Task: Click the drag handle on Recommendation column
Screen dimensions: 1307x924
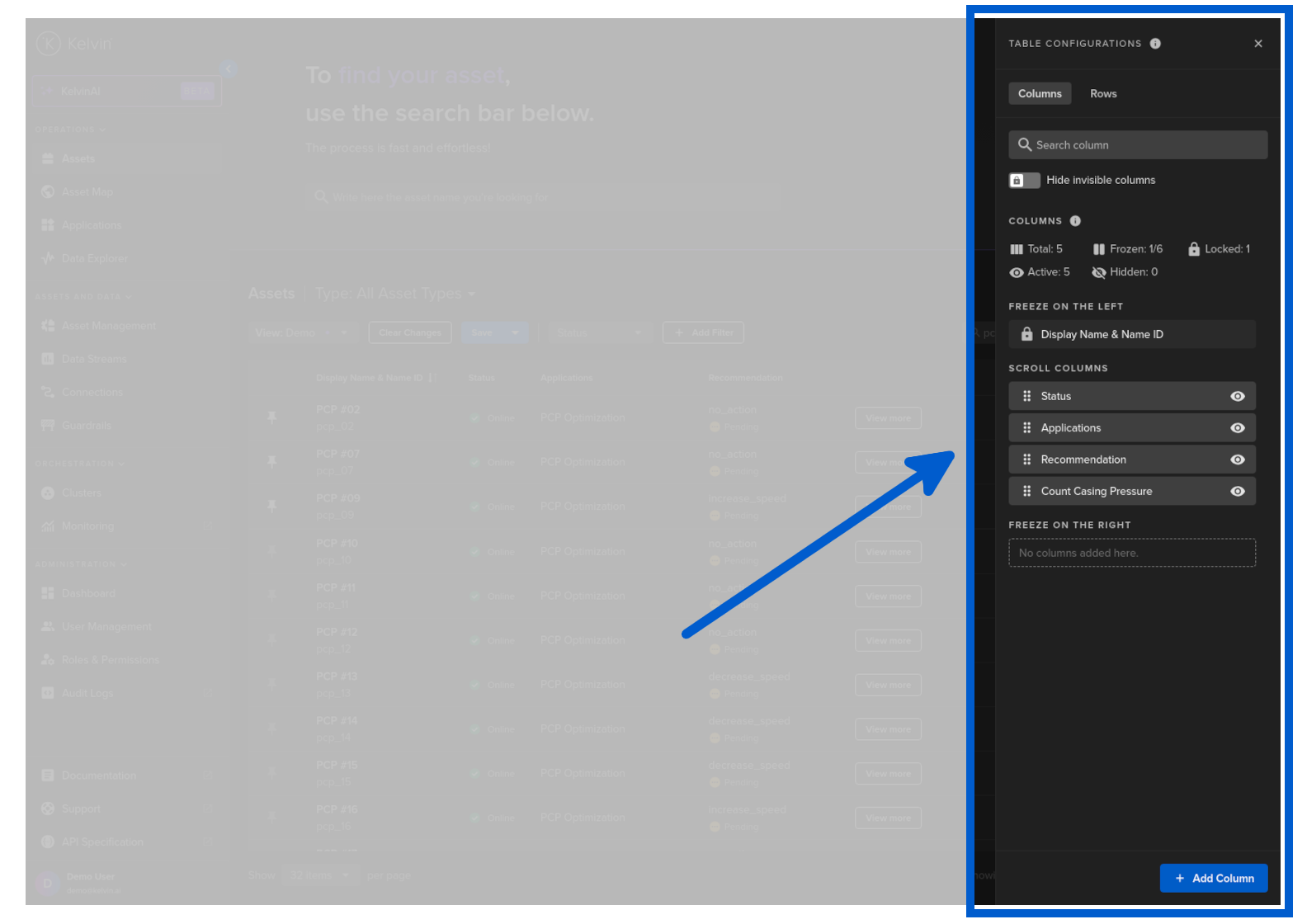Action: [1026, 460]
